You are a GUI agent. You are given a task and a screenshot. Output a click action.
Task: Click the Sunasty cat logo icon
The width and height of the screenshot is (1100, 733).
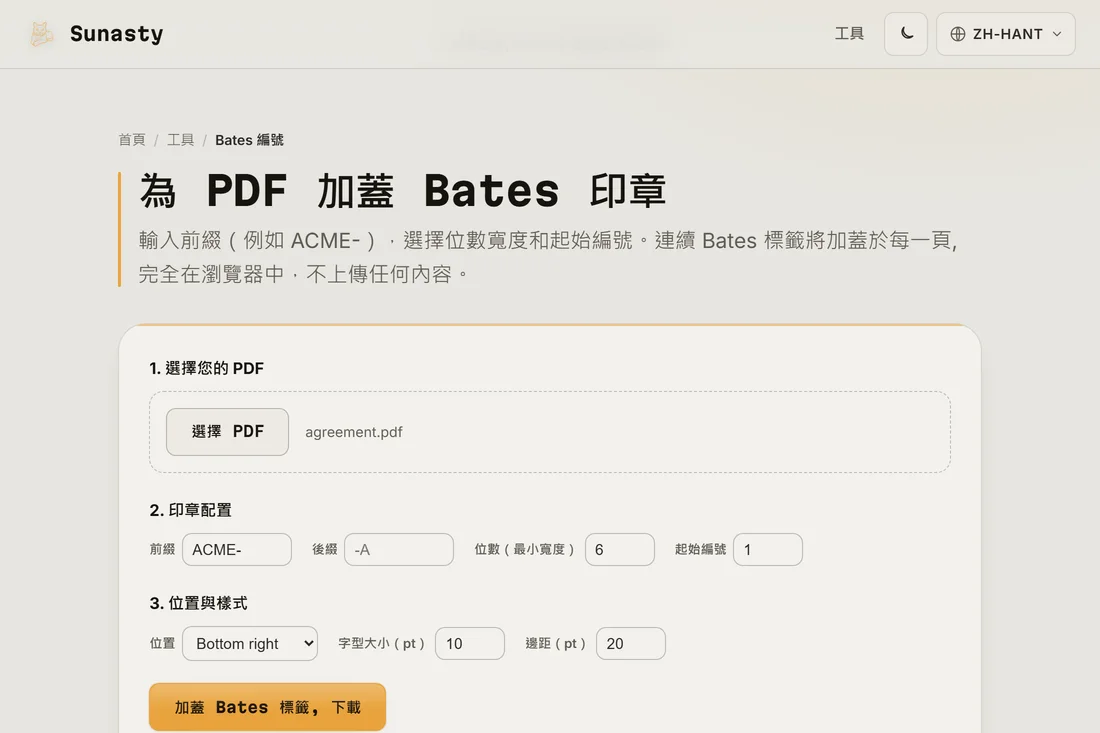(41, 34)
